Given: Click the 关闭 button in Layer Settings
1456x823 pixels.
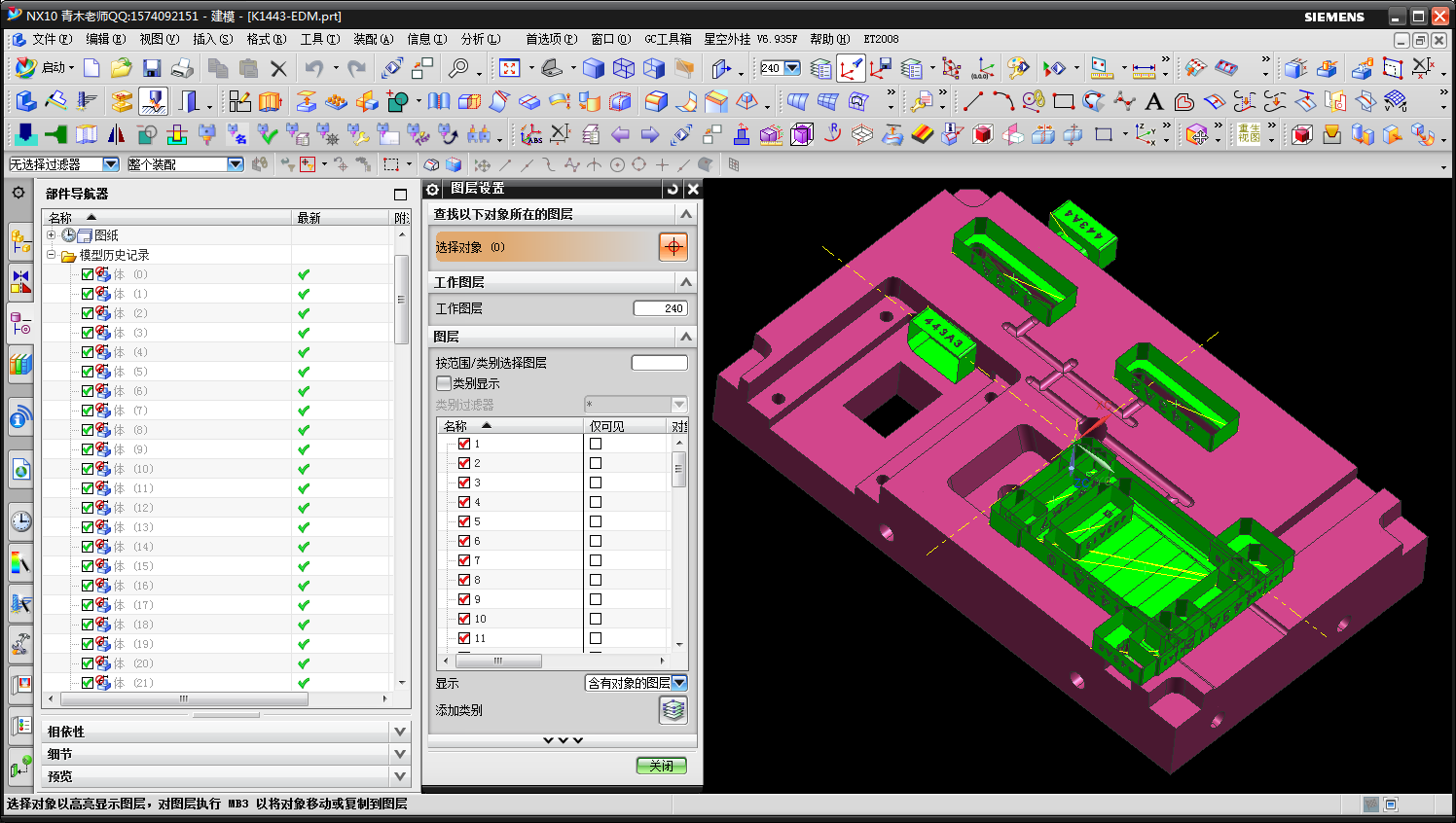Looking at the screenshot, I should coord(662,766).
